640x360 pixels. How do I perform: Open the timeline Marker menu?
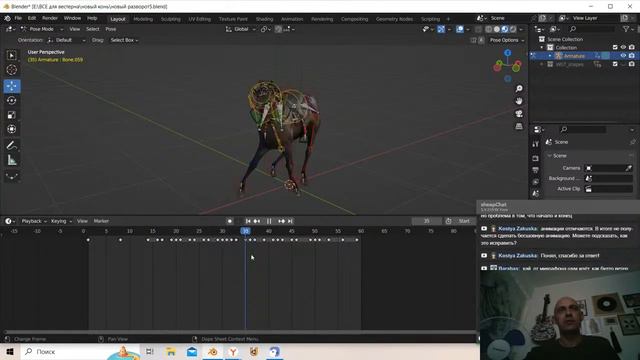[101, 221]
